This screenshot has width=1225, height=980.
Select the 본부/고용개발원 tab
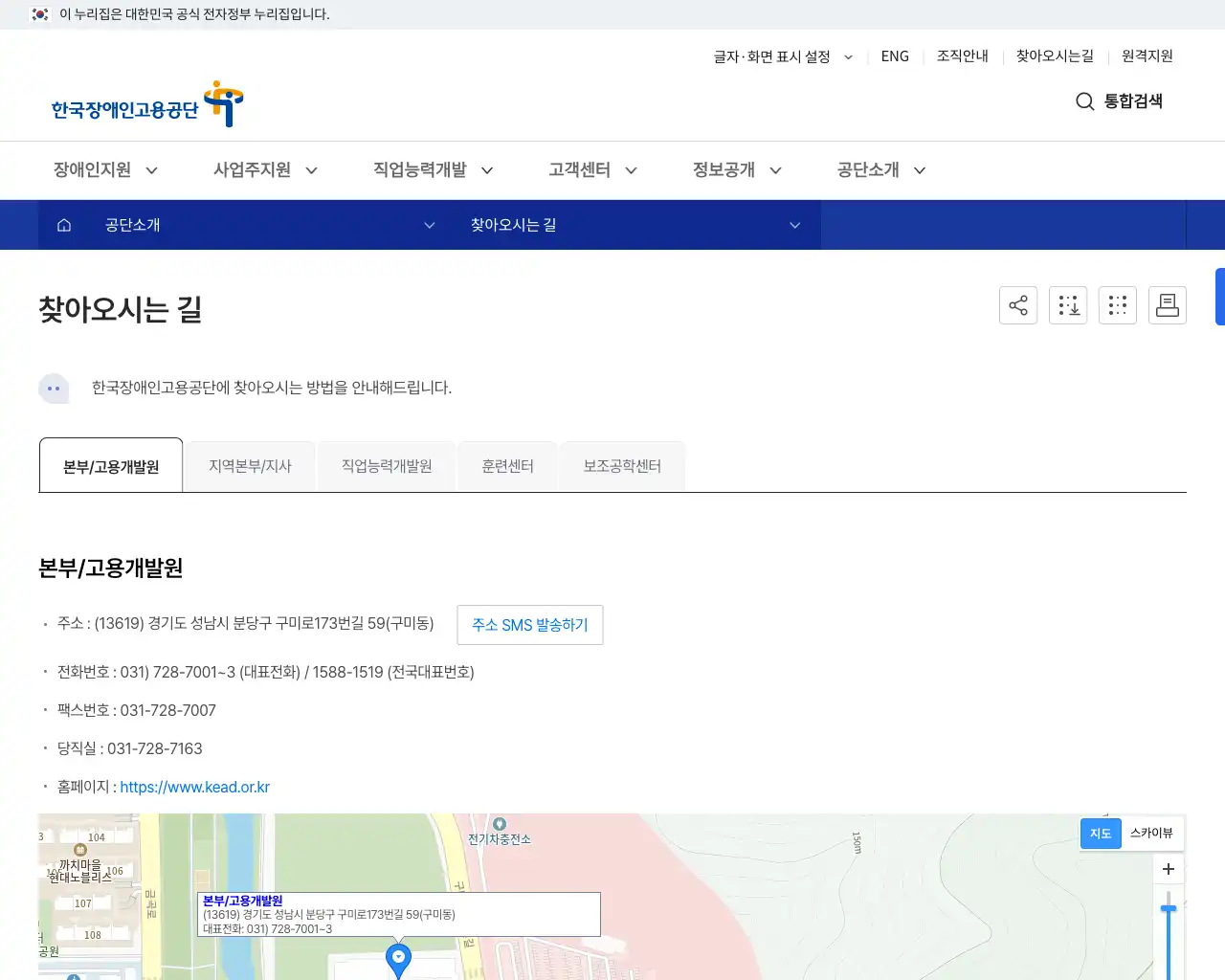click(110, 465)
